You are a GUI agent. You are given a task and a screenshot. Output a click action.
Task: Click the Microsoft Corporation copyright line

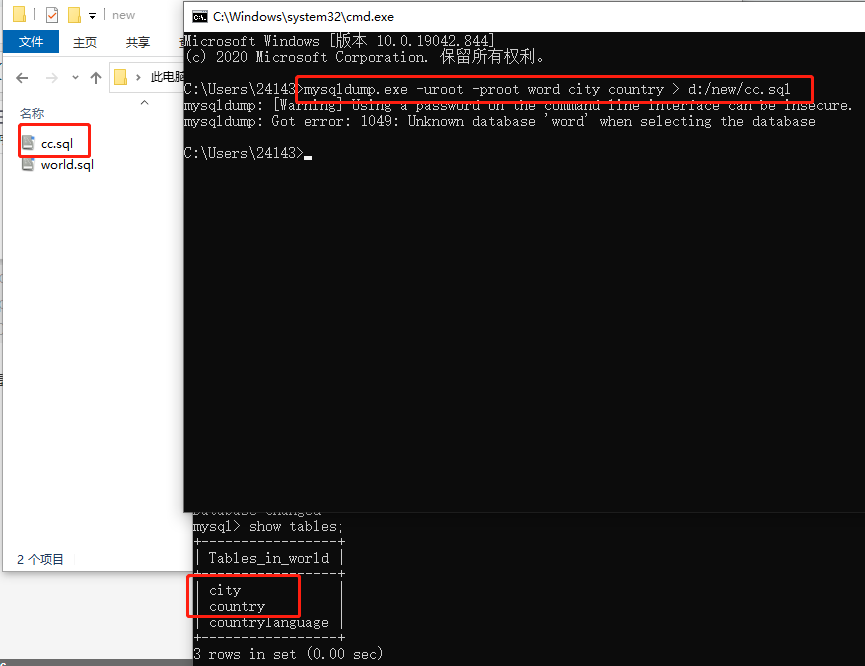364,57
